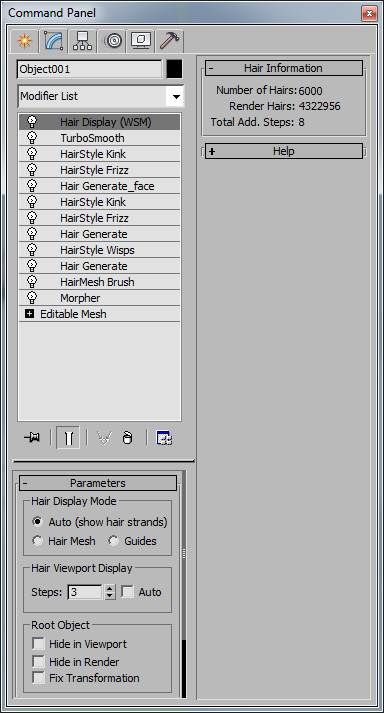This screenshot has height=713, width=384.
Task: Open the Motion panel wheel icon
Action: click(112, 41)
